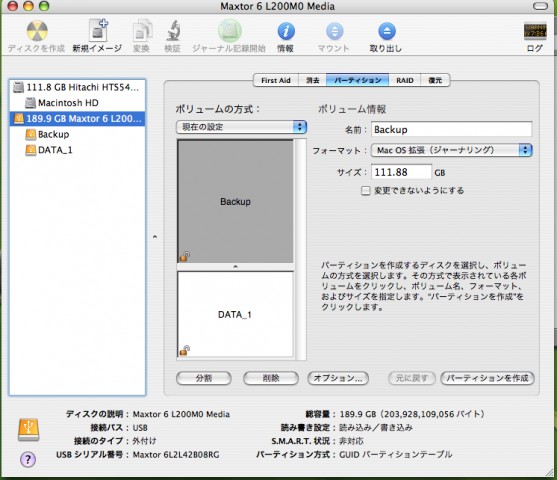Click the partition divider handle between Backup and DATA_1
Image resolution: width=557 pixels, height=480 pixels.
[236, 267]
